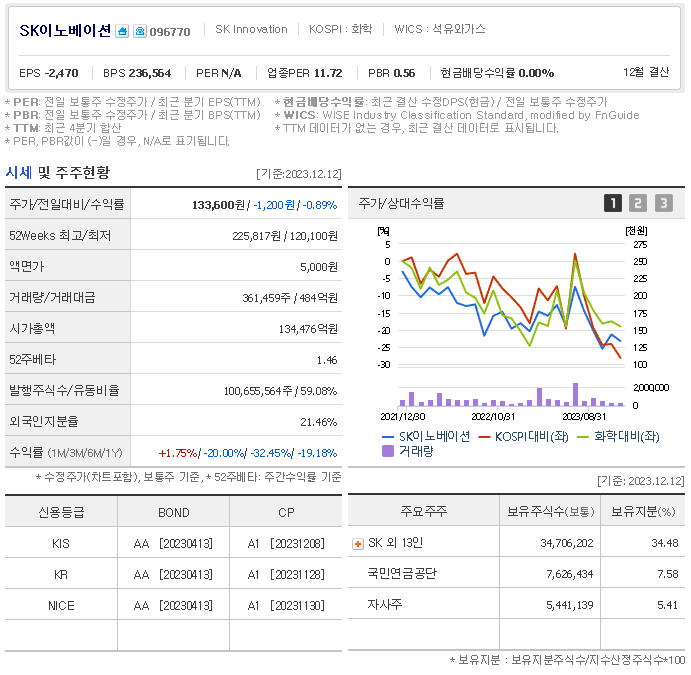Viewport: 691px width, 675px height.
Task: Click the +1.75% one-month return
Action: point(178,453)
